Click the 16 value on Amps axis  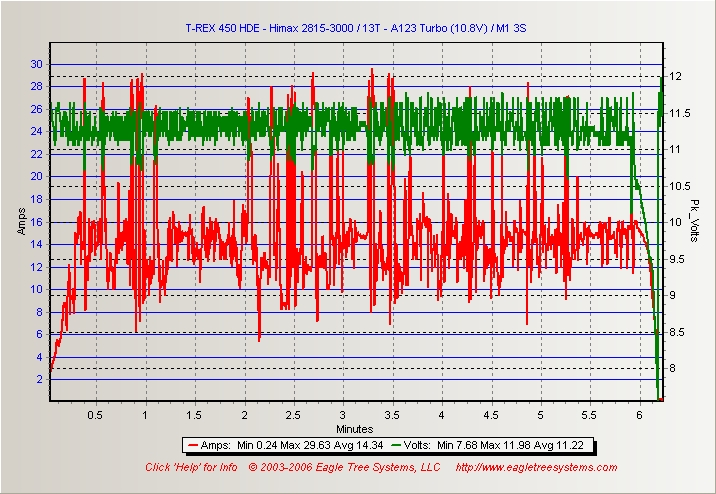click(37, 222)
